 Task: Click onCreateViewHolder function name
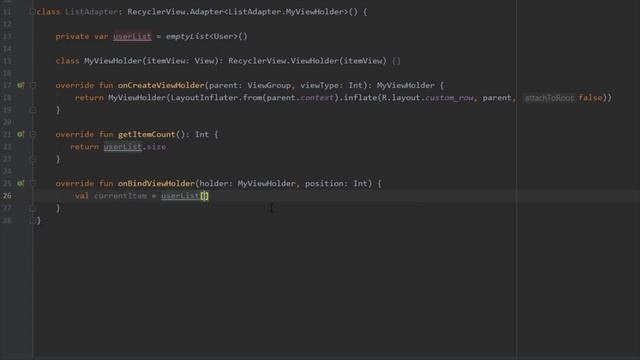tap(161, 85)
